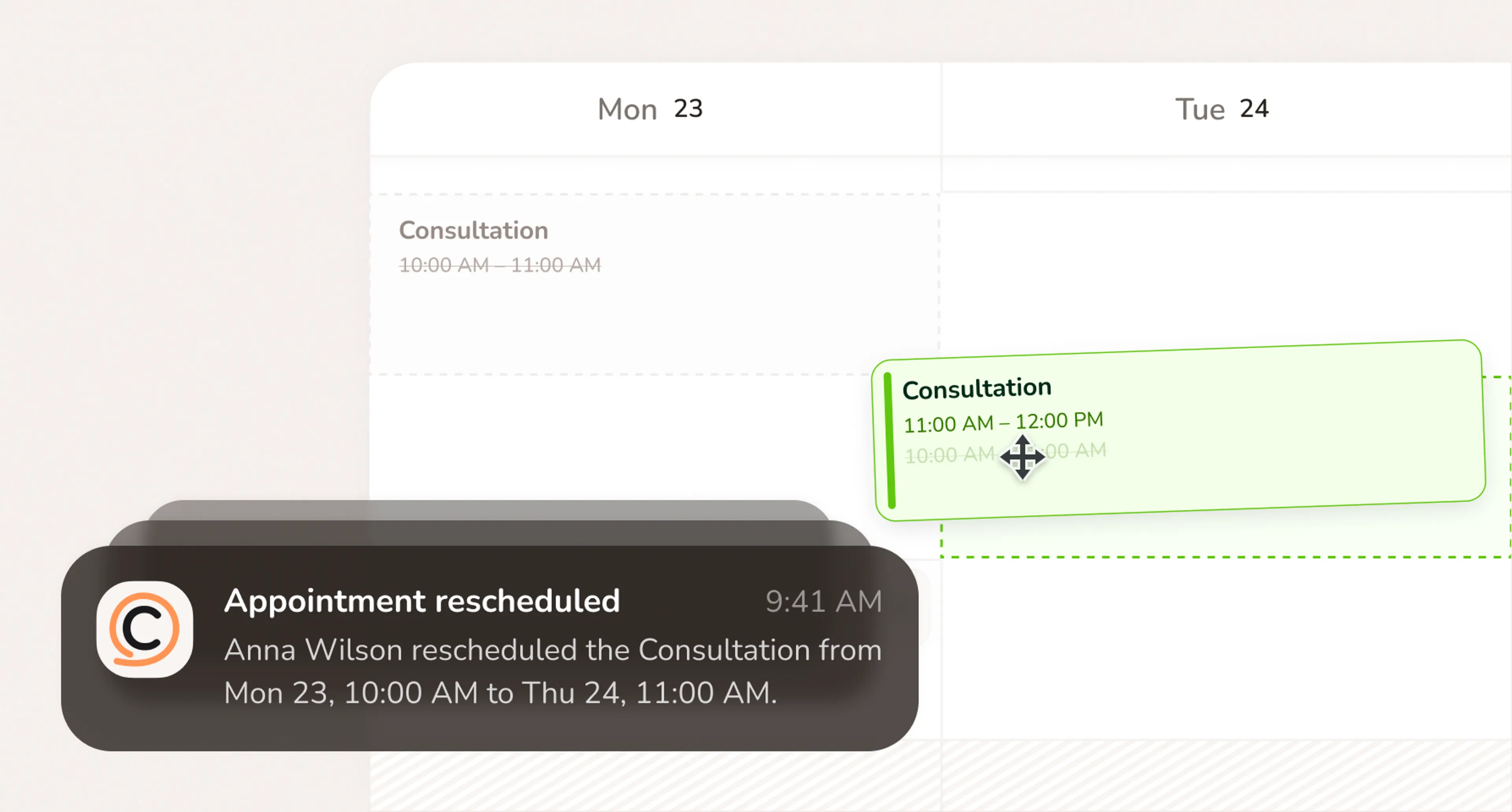1512x812 pixels.
Task: Click the Anna Wilson rescheduled message text
Action: pos(552,671)
